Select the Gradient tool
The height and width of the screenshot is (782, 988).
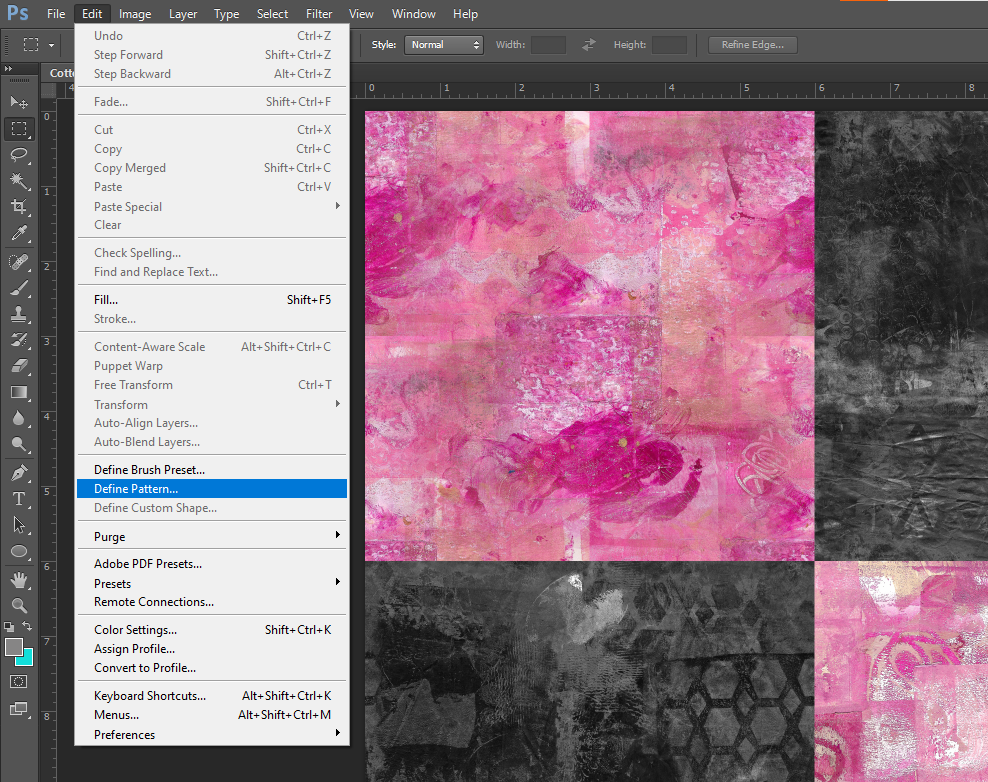pos(19,393)
